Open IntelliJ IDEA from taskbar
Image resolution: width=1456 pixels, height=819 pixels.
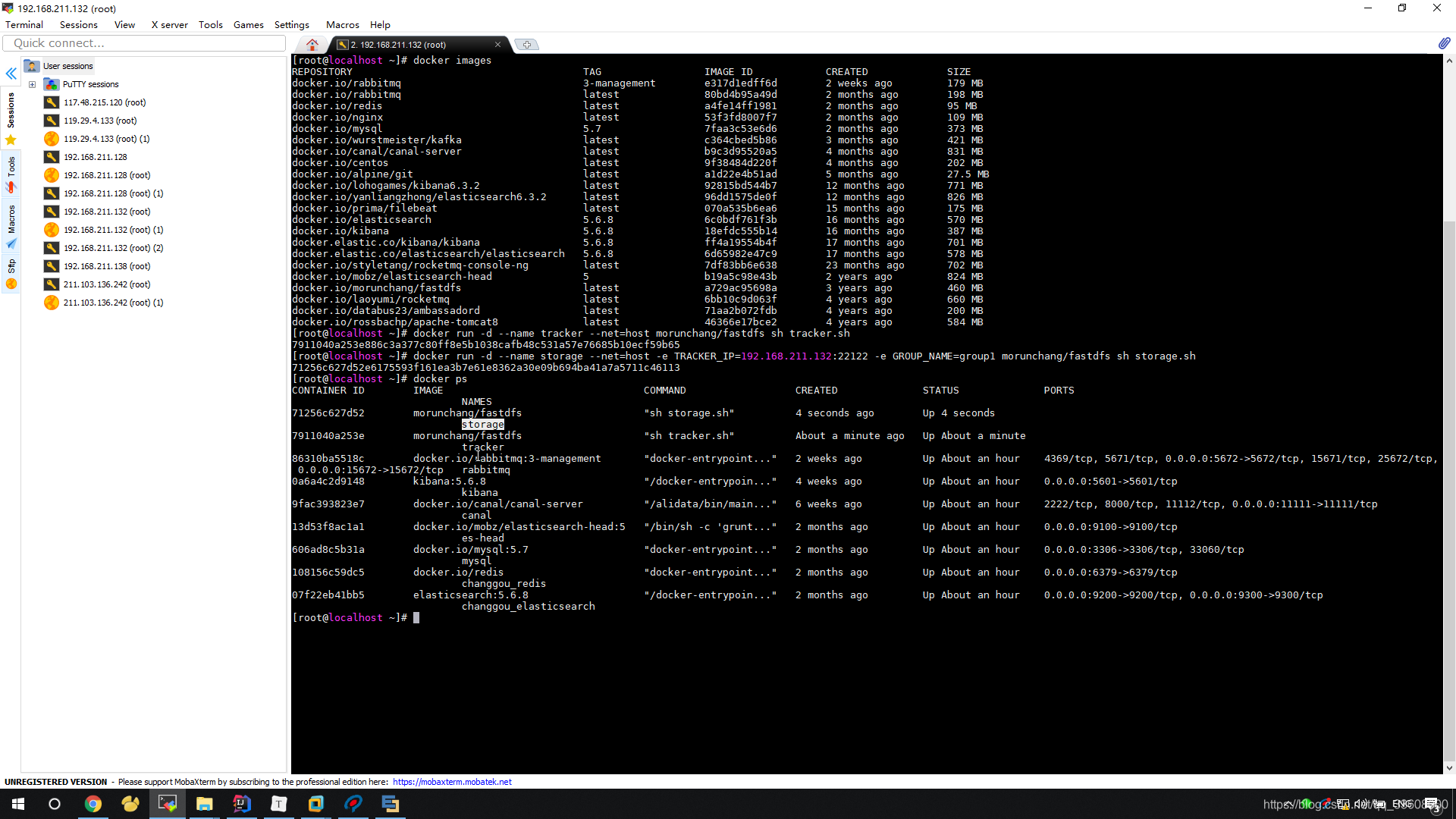coord(242,804)
